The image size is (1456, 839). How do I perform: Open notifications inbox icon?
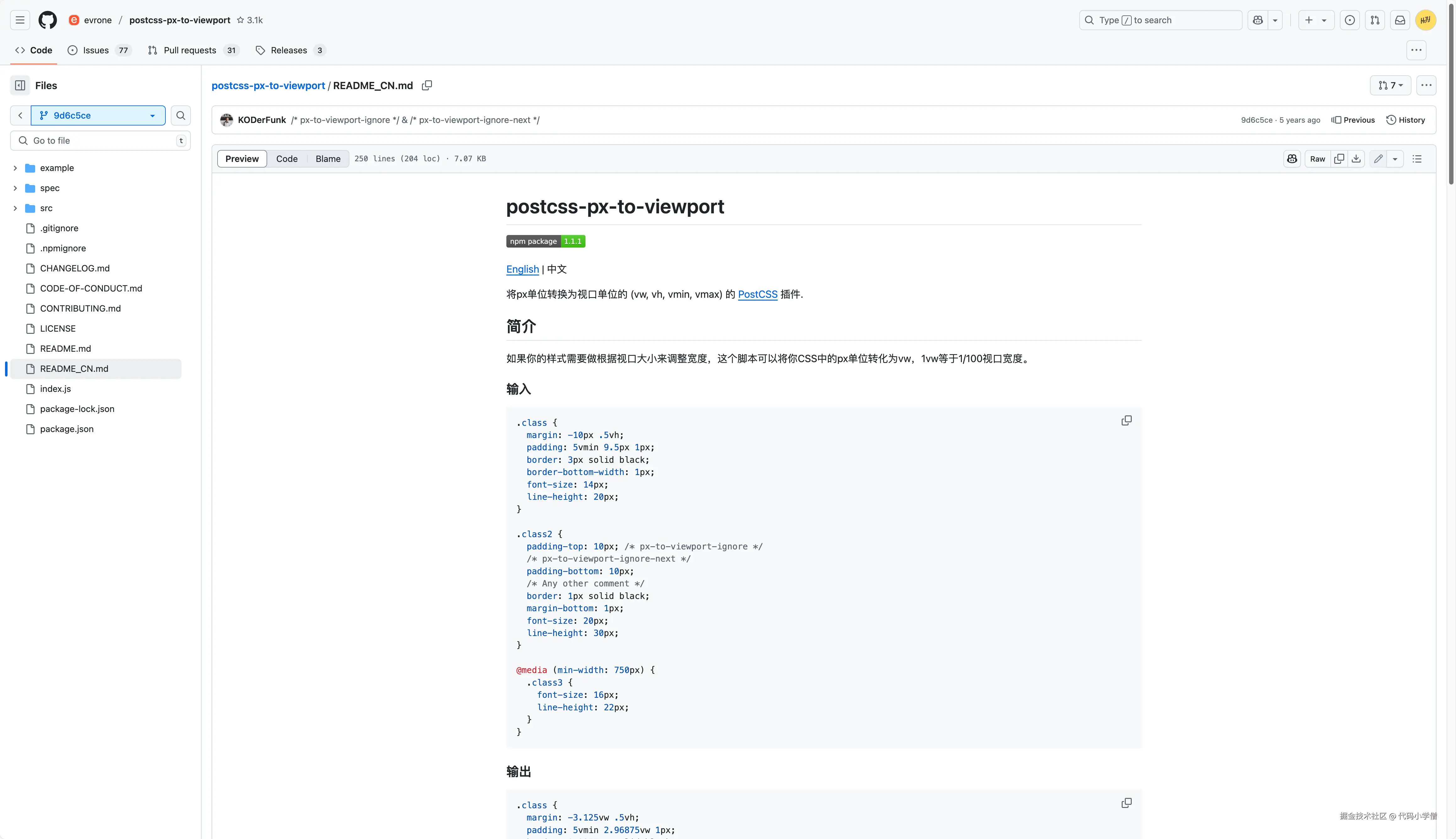point(1399,20)
